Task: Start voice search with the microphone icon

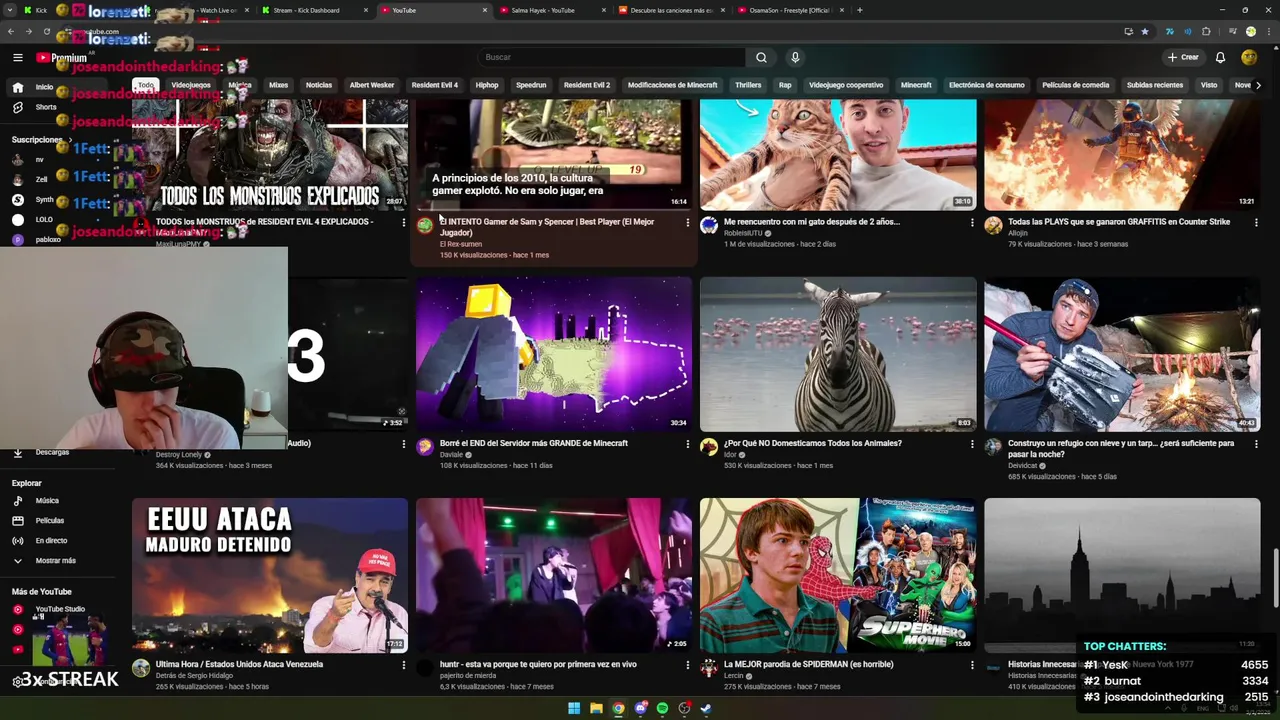Action: 795,57
